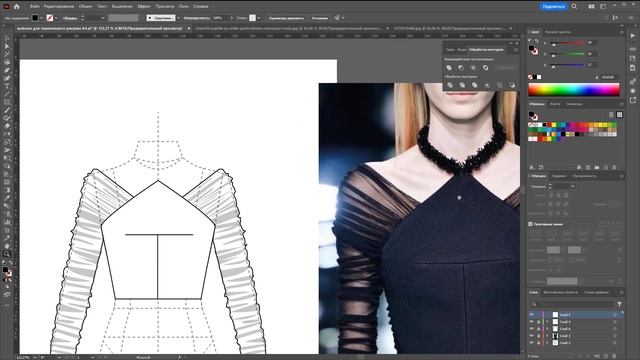The height and width of the screenshot is (360, 640).
Task: Switch to Монтажные области tab
Action: [x=560, y=292]
